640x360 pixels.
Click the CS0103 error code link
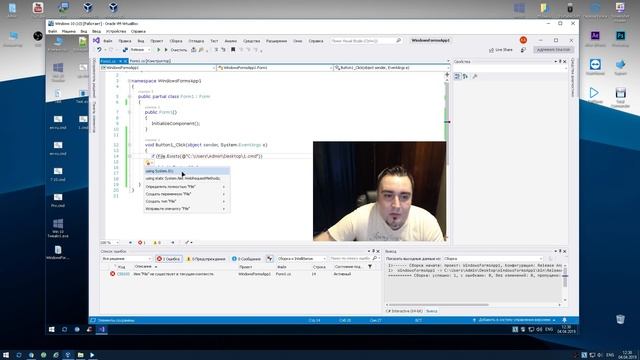click(x=123, y=274)
